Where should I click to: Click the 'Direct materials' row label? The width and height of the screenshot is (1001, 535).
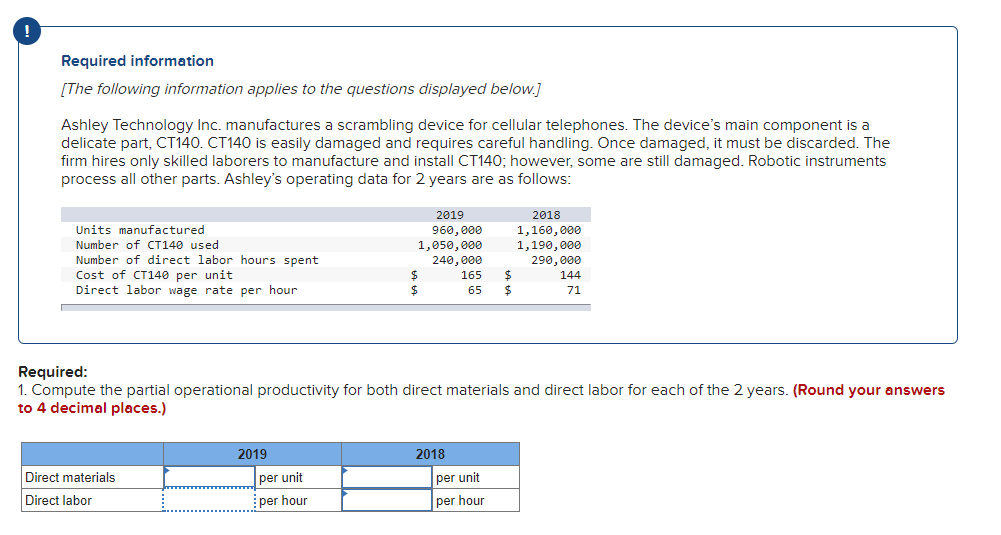pos(70,478)
